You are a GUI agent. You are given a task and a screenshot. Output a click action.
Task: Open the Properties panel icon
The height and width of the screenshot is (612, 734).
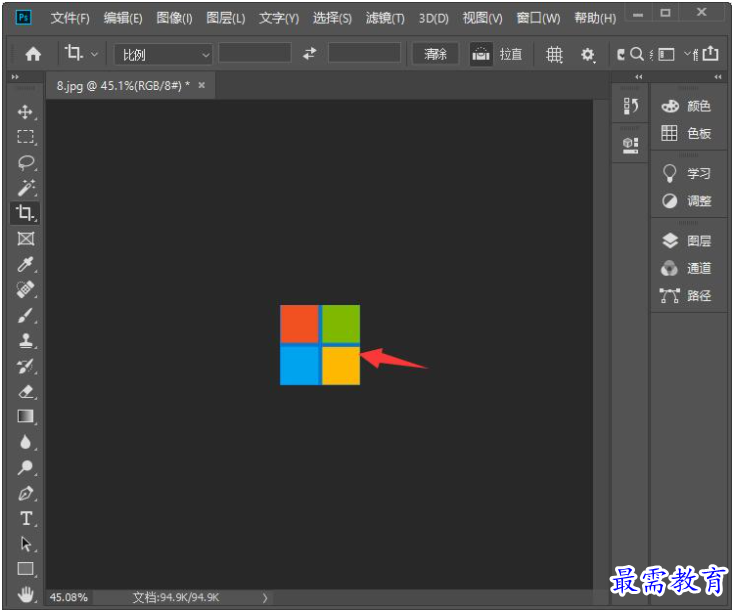click(630, 145)
